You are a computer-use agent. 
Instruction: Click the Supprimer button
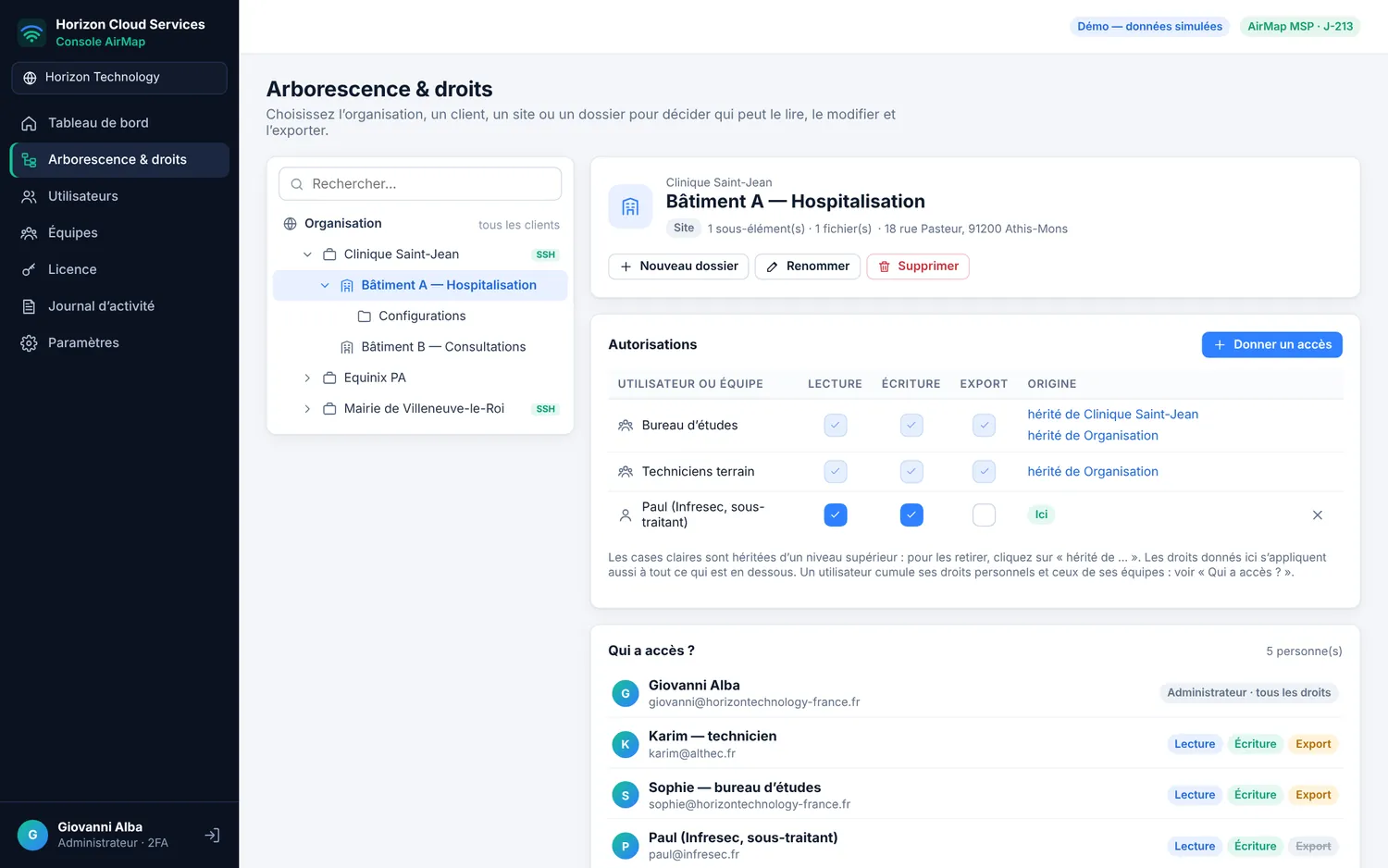pyautogui.click(x=918, y=267)
